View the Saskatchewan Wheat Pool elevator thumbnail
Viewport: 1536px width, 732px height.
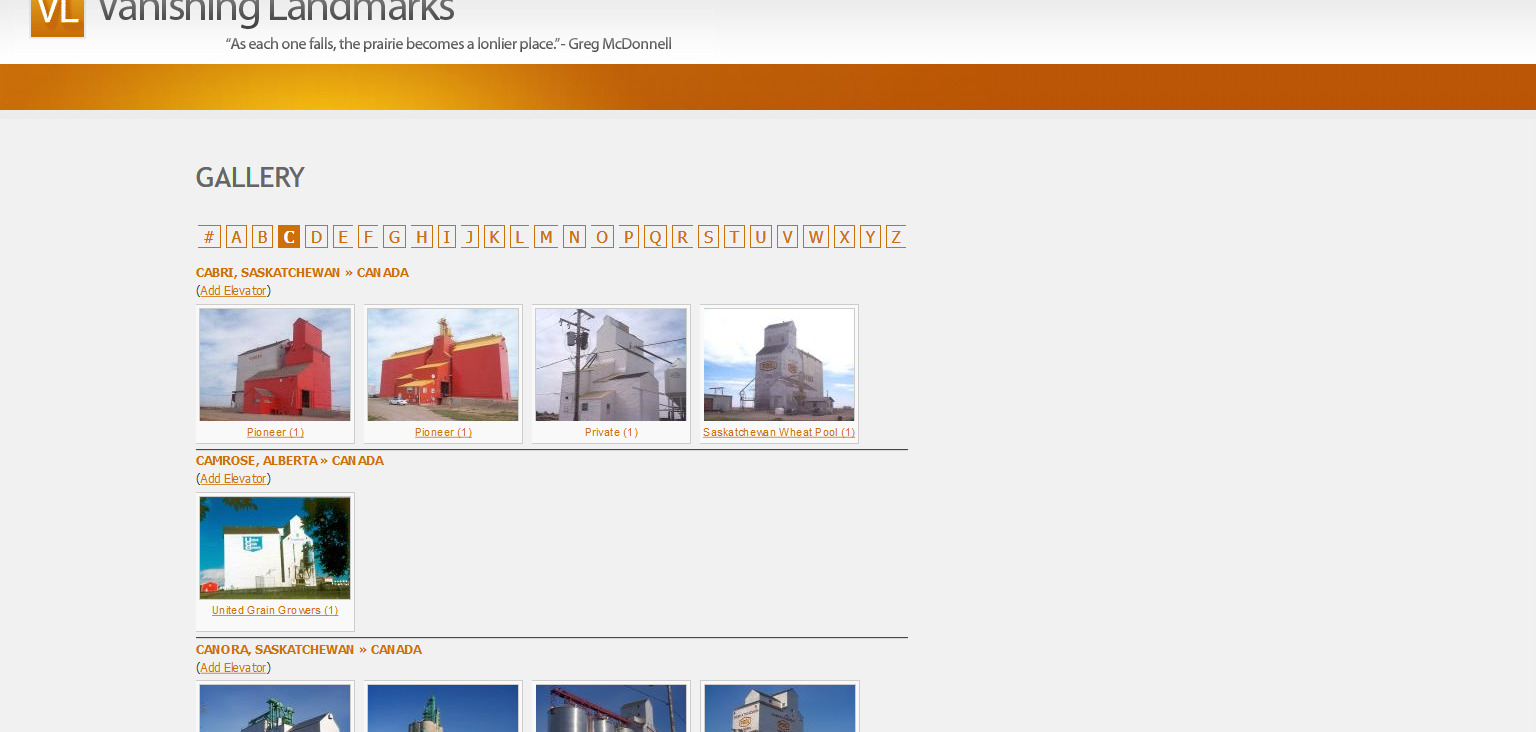click(779, 364)
